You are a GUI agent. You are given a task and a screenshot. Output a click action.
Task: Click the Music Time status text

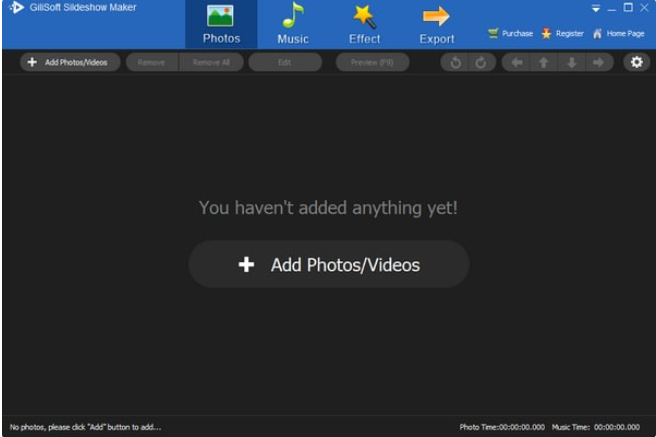pos(596,427)
